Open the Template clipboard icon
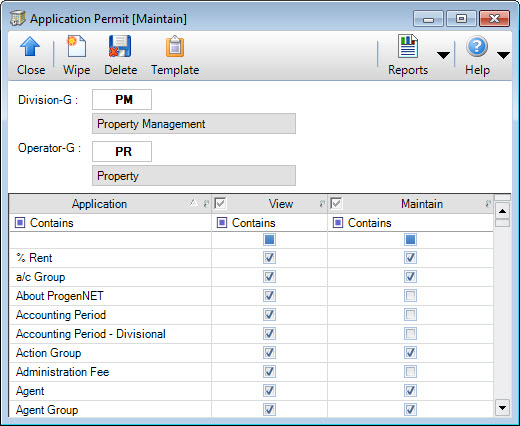520x426 pixels. coord(175,46)
